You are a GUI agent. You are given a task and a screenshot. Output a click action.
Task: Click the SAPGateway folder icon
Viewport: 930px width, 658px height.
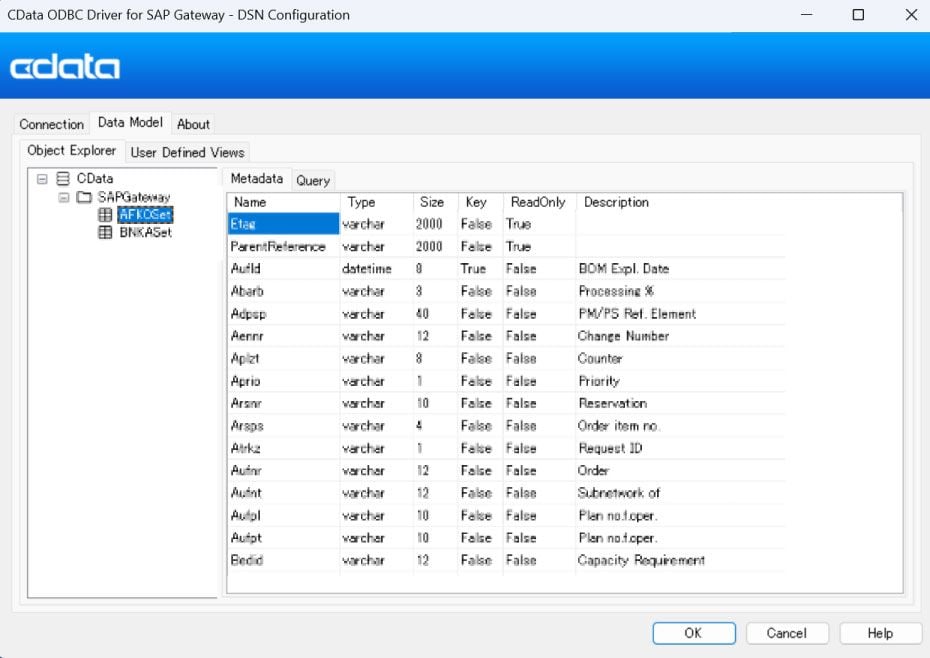point(84,197)
